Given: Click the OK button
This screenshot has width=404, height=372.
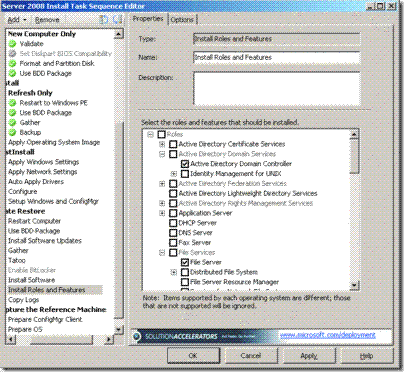Looking at the screenshot, I should coord(193,356).
